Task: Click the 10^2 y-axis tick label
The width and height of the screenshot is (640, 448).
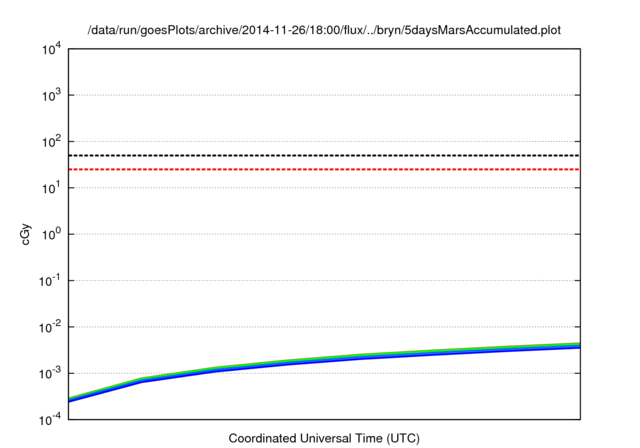Action: click(51, 142)
